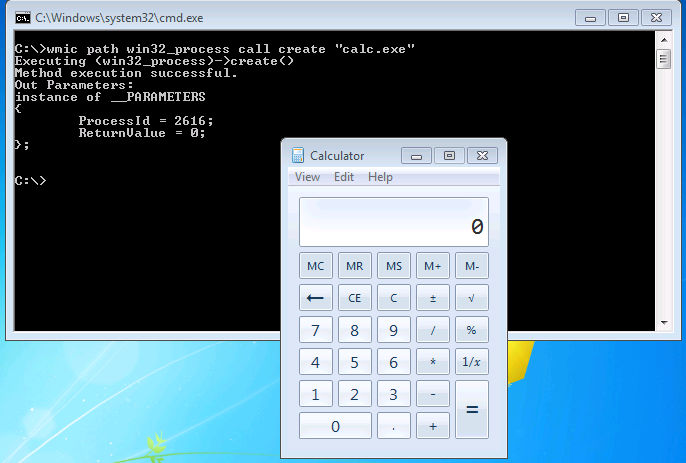The width and height of the screenshot is (686, 463).
Task: Click the 'Method execution successful.' line
Action: click(126, 73)
